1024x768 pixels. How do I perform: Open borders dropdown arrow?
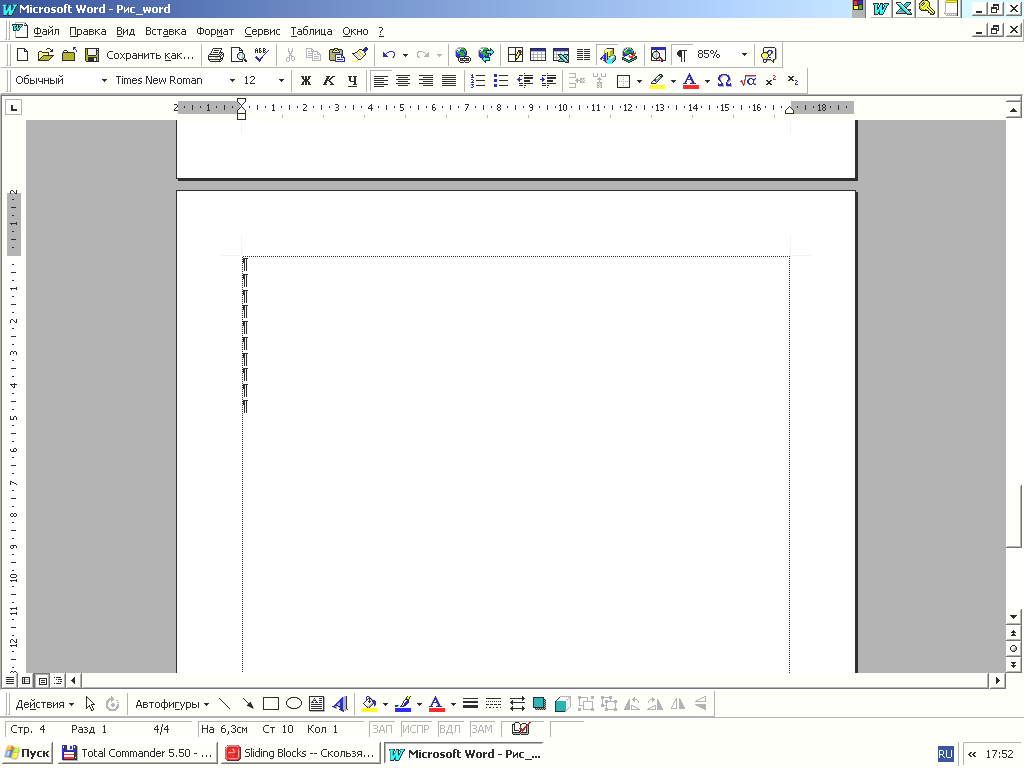coord(639,80)
